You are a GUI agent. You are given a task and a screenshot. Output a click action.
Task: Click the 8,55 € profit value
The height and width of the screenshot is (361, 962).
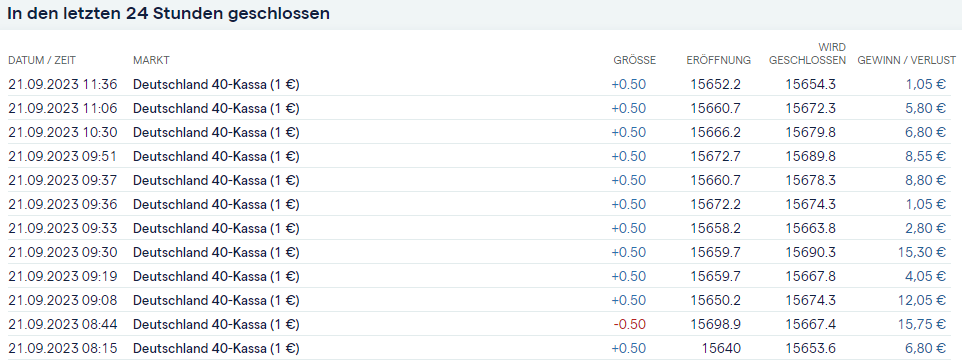click(925, 157)
